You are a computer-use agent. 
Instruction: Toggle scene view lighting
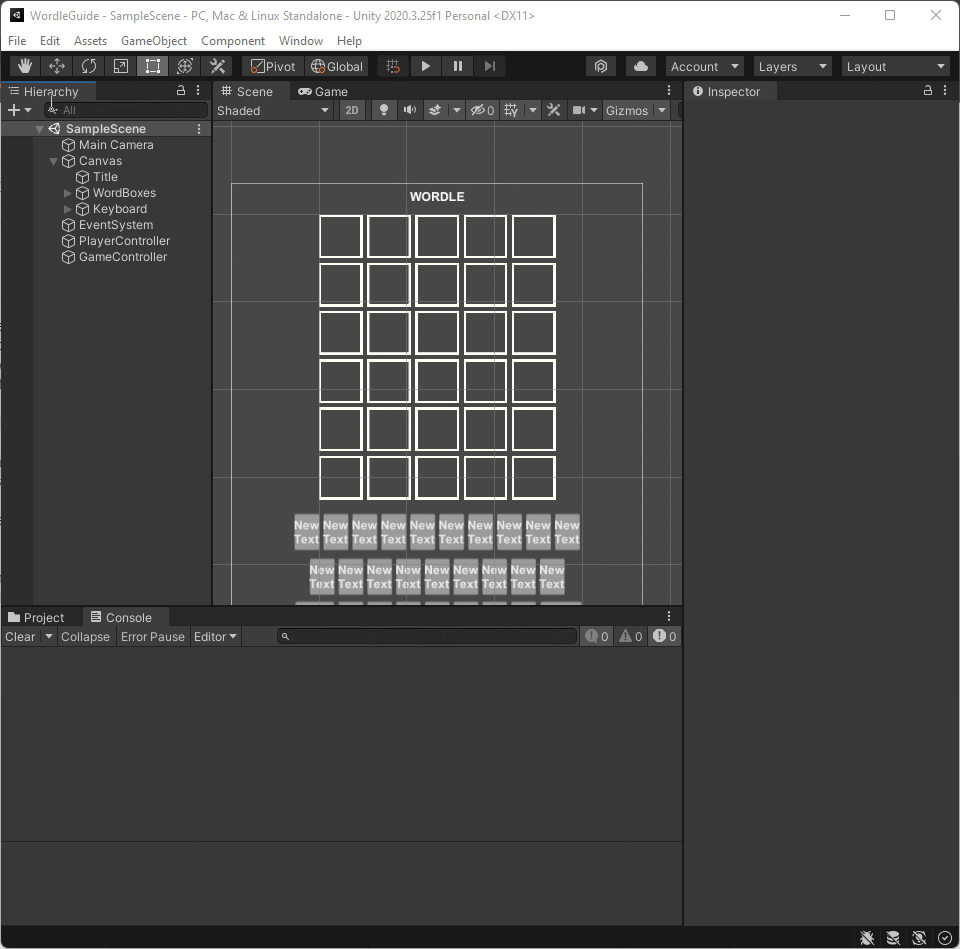[x=384, y=110]
